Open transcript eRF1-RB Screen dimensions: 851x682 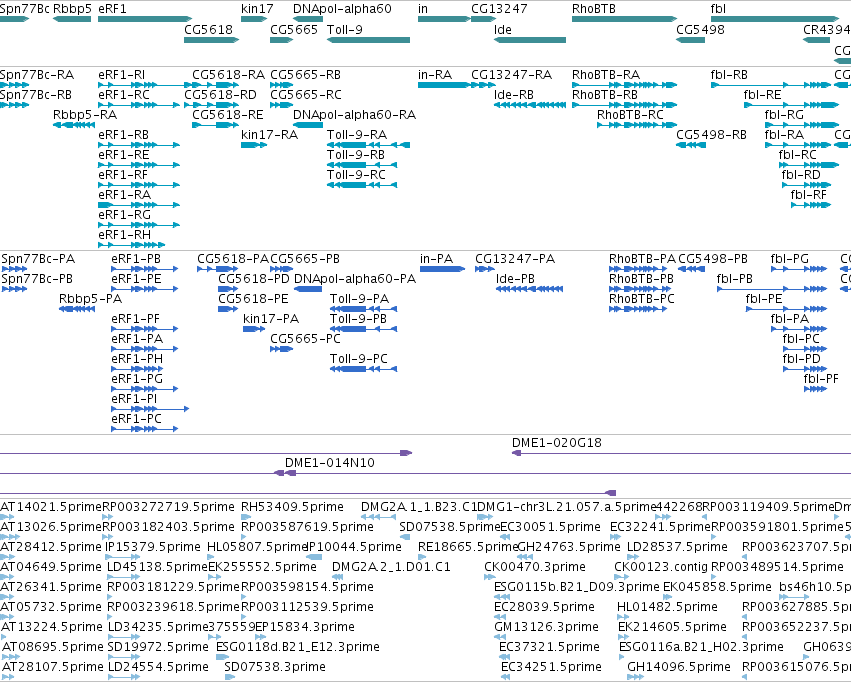(x=139, y=145)
